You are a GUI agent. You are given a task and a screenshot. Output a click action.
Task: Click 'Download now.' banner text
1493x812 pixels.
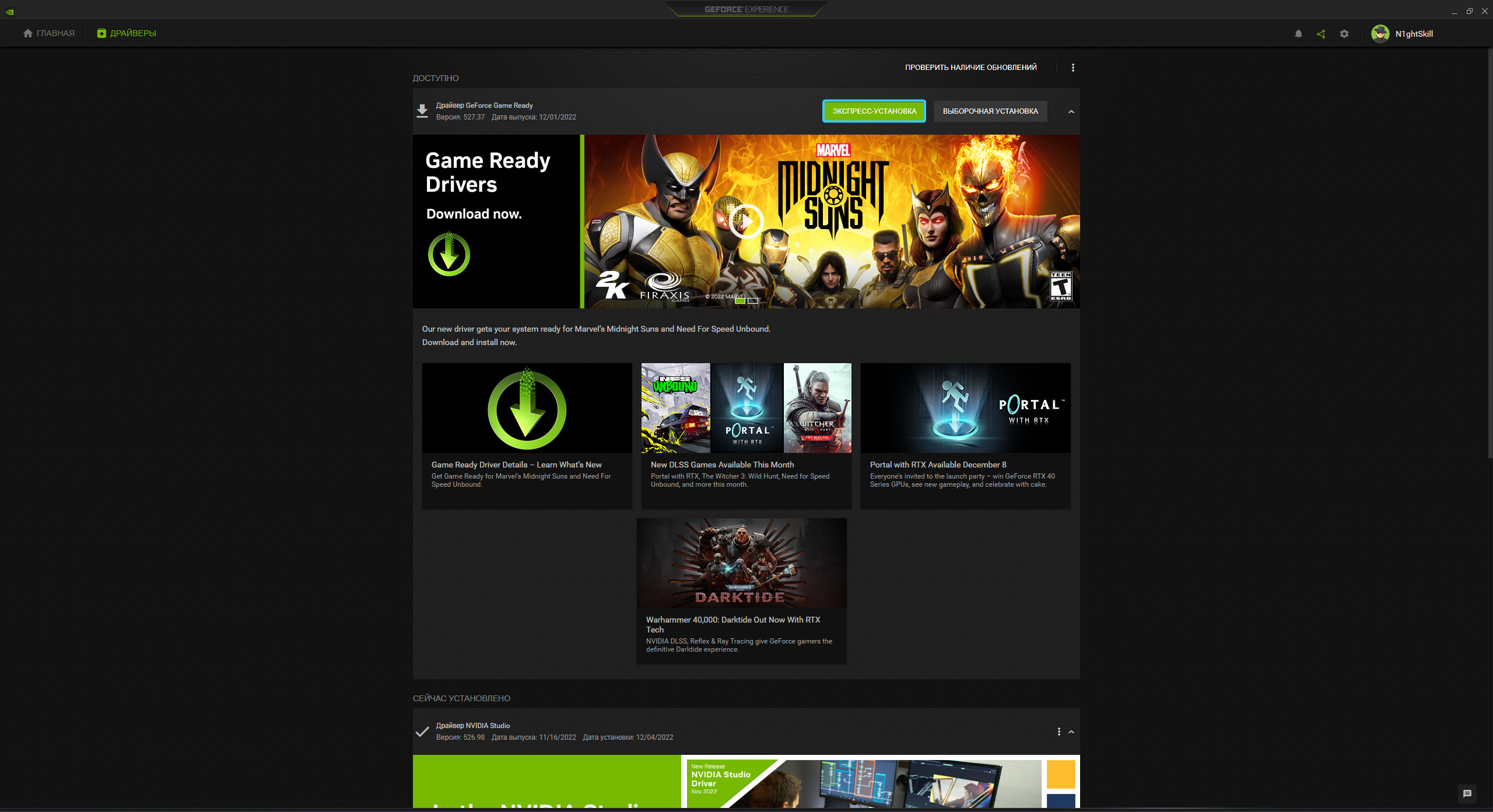(474, 214)
